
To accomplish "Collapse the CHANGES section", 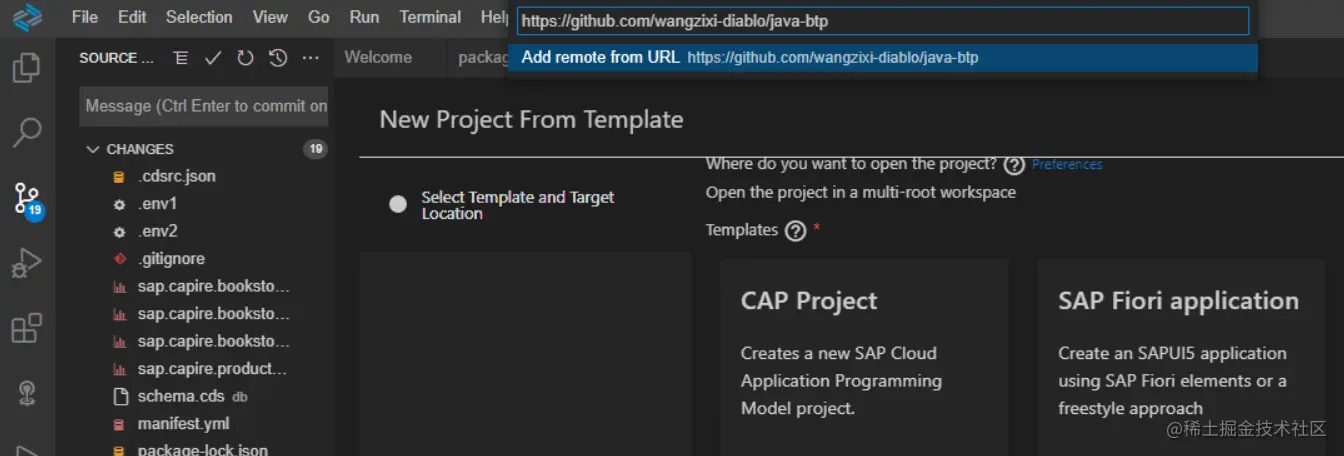I will [x=94, y=149].
